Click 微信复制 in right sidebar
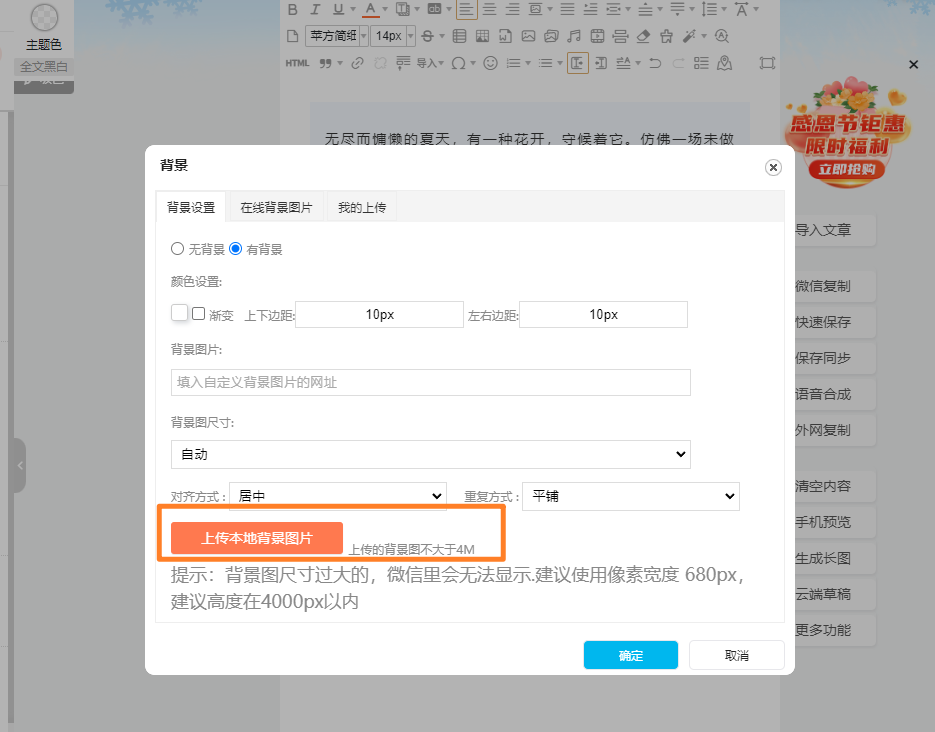935x732 pixels. coord(834,286)
